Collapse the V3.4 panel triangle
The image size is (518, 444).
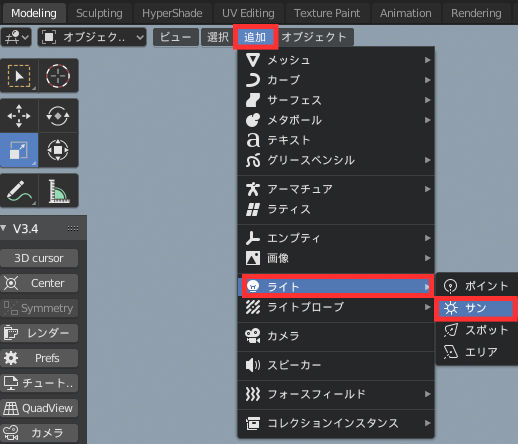[x=4, y=228]
